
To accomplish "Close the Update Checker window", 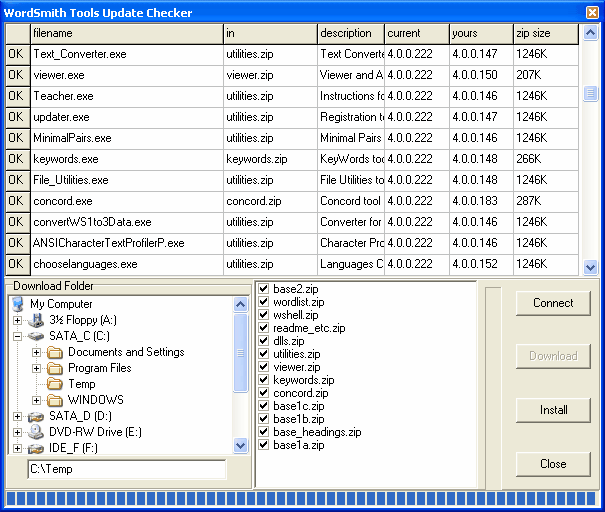I will (592, 12).
